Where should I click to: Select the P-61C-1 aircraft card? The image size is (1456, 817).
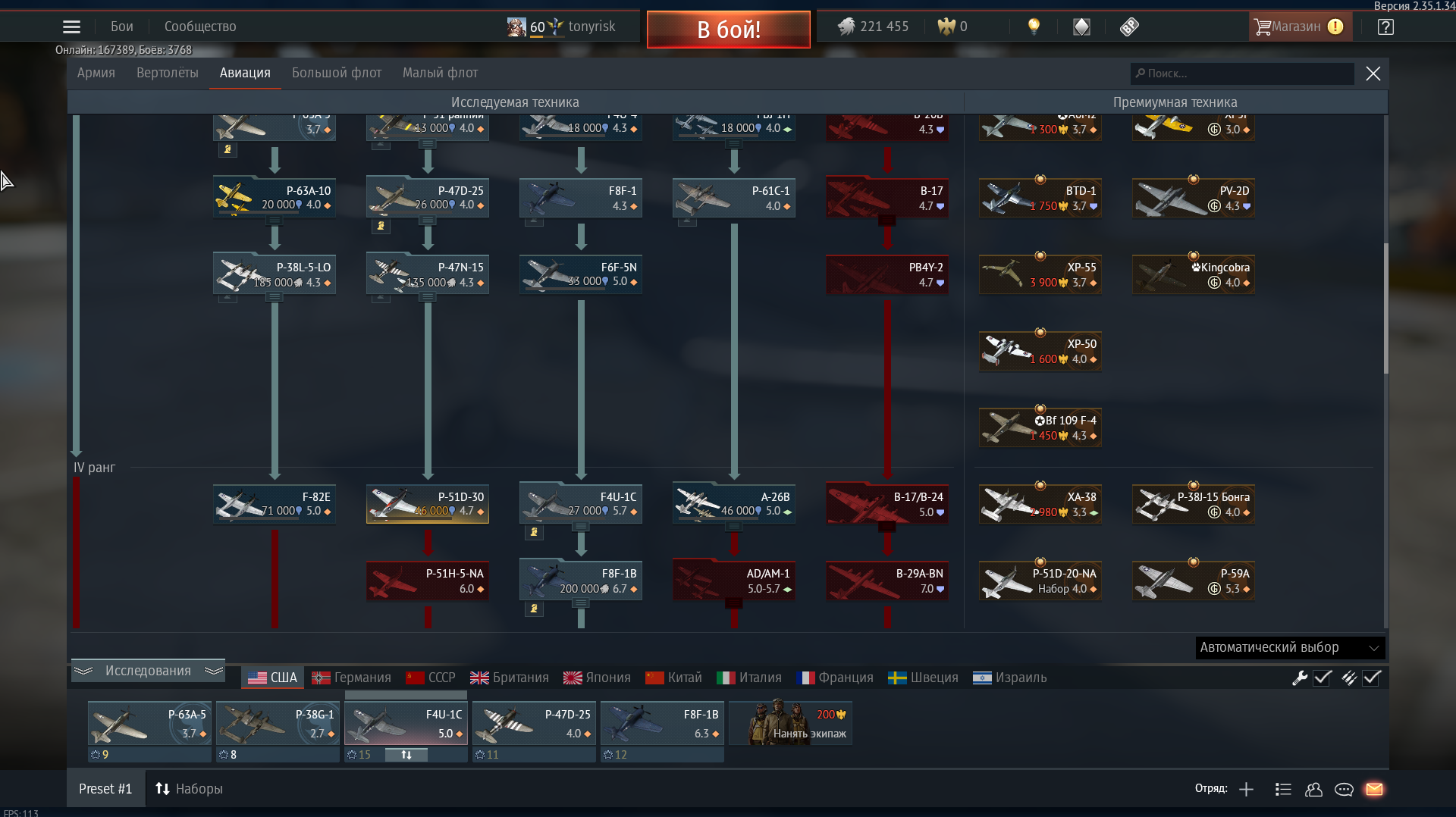734,198
